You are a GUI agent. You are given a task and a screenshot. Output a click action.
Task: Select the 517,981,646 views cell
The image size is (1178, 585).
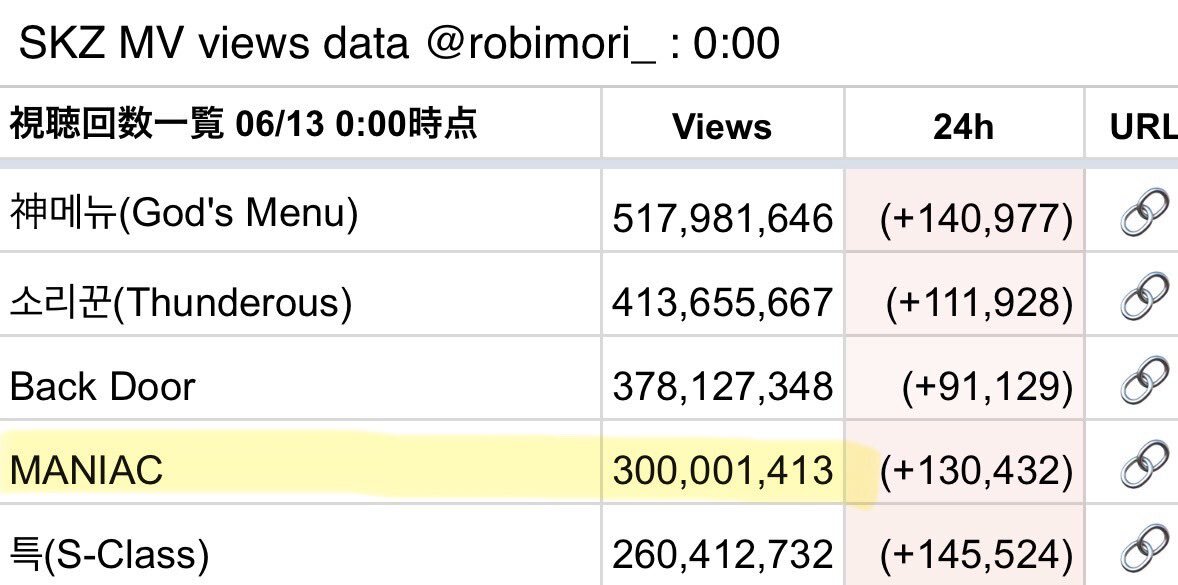(723, 210)
